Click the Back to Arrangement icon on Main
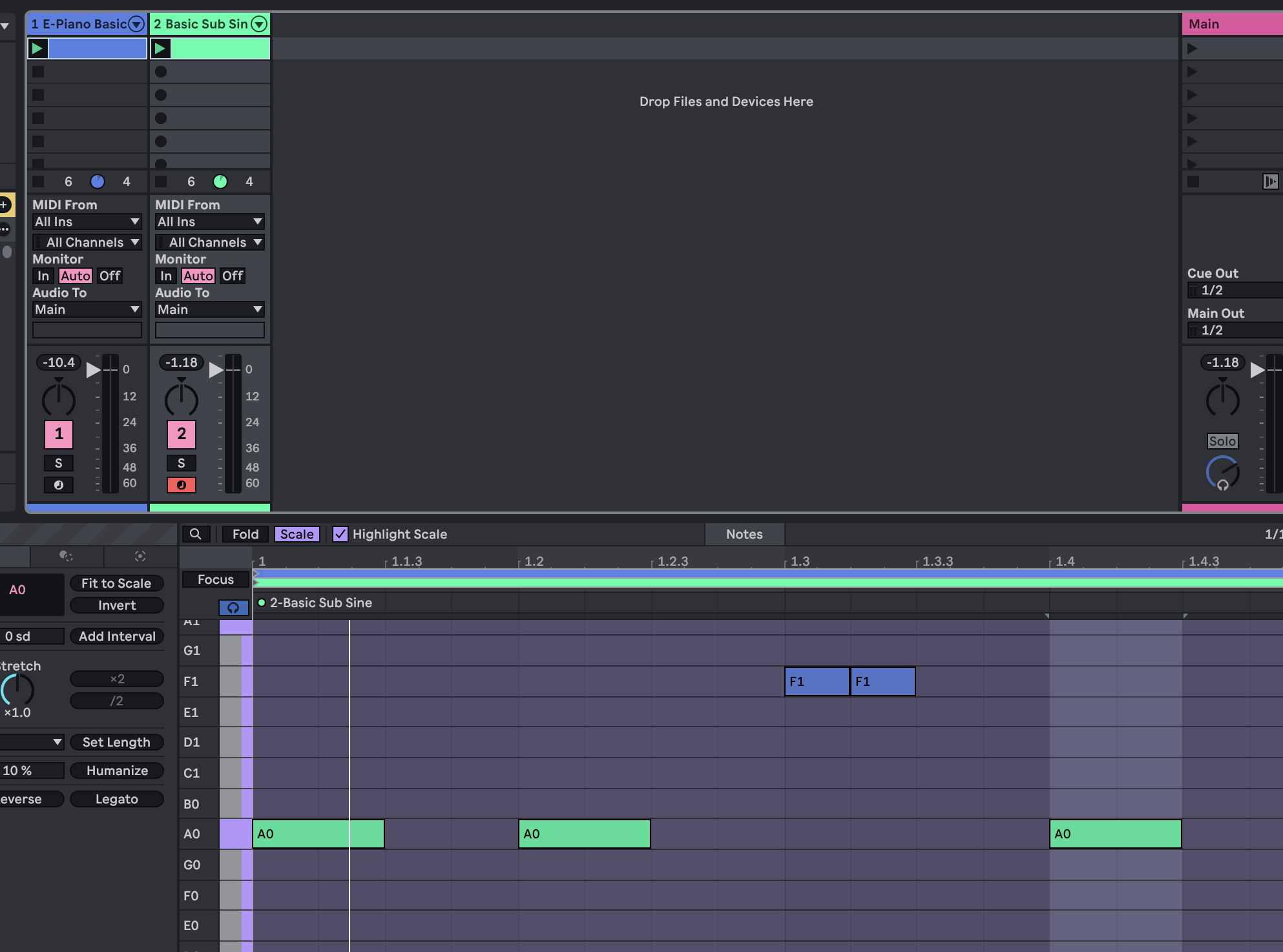1283x952 pixels. (1269, 181)
